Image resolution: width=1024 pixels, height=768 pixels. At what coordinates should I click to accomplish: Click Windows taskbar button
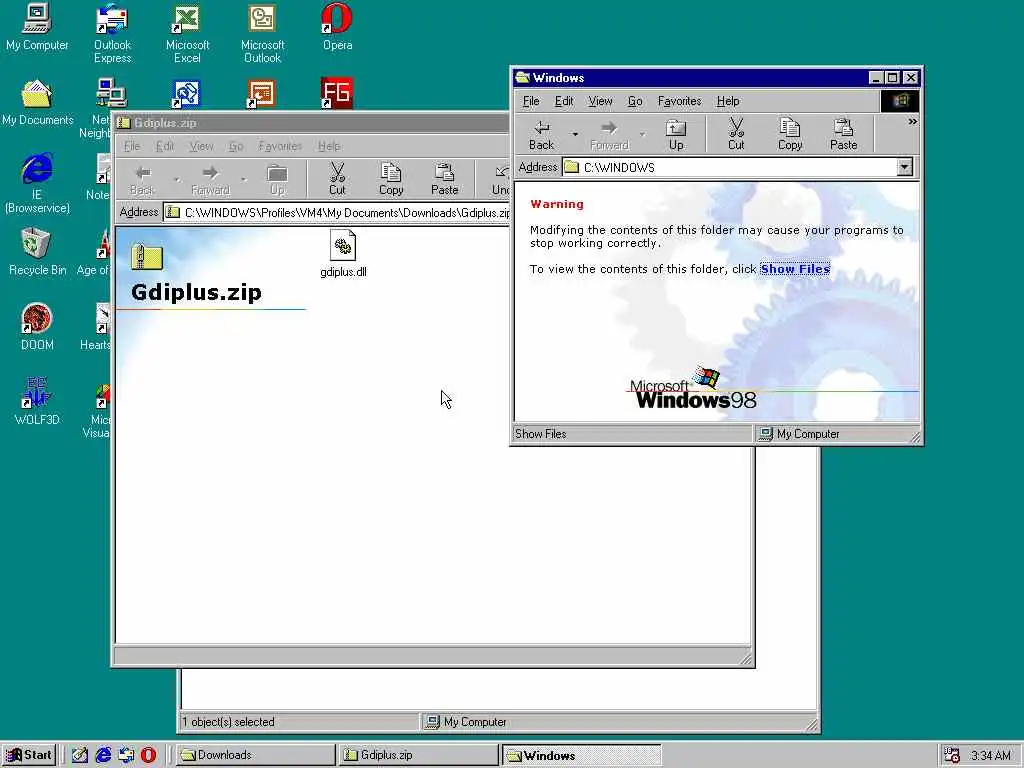(x=581, y=755)
